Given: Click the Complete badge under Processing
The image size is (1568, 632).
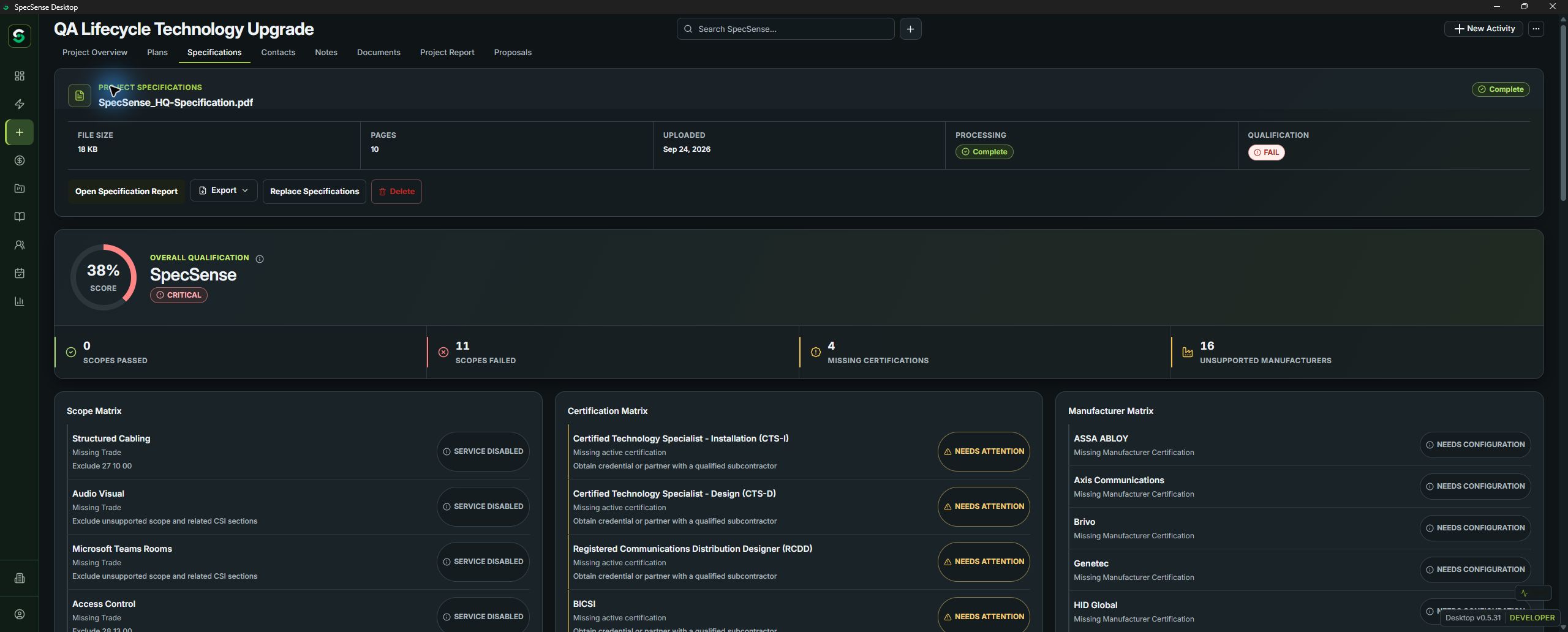Looking at the screenshot, I should tap(984, 152).
